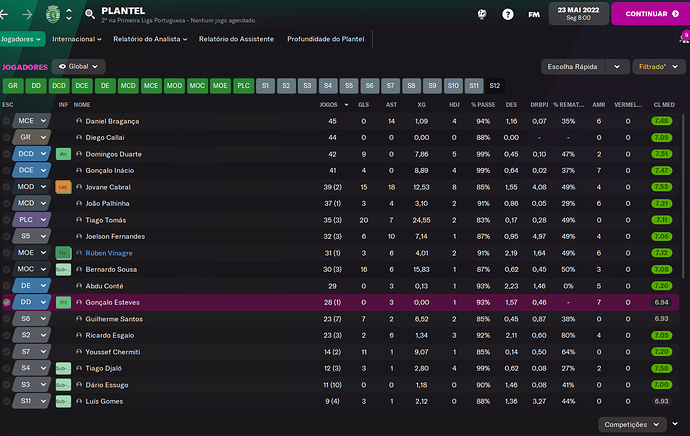
Task: Open Rúben Vinagre player name link
Action: [109, 253]
